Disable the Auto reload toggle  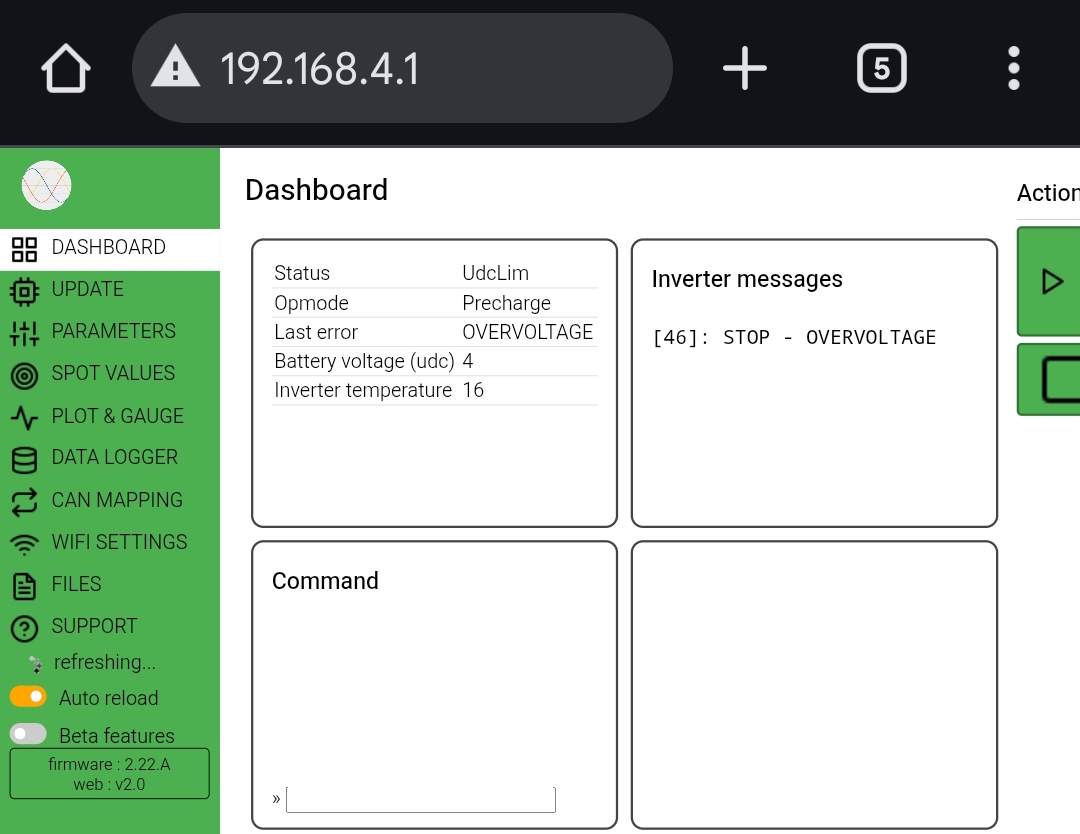point(28,696)
